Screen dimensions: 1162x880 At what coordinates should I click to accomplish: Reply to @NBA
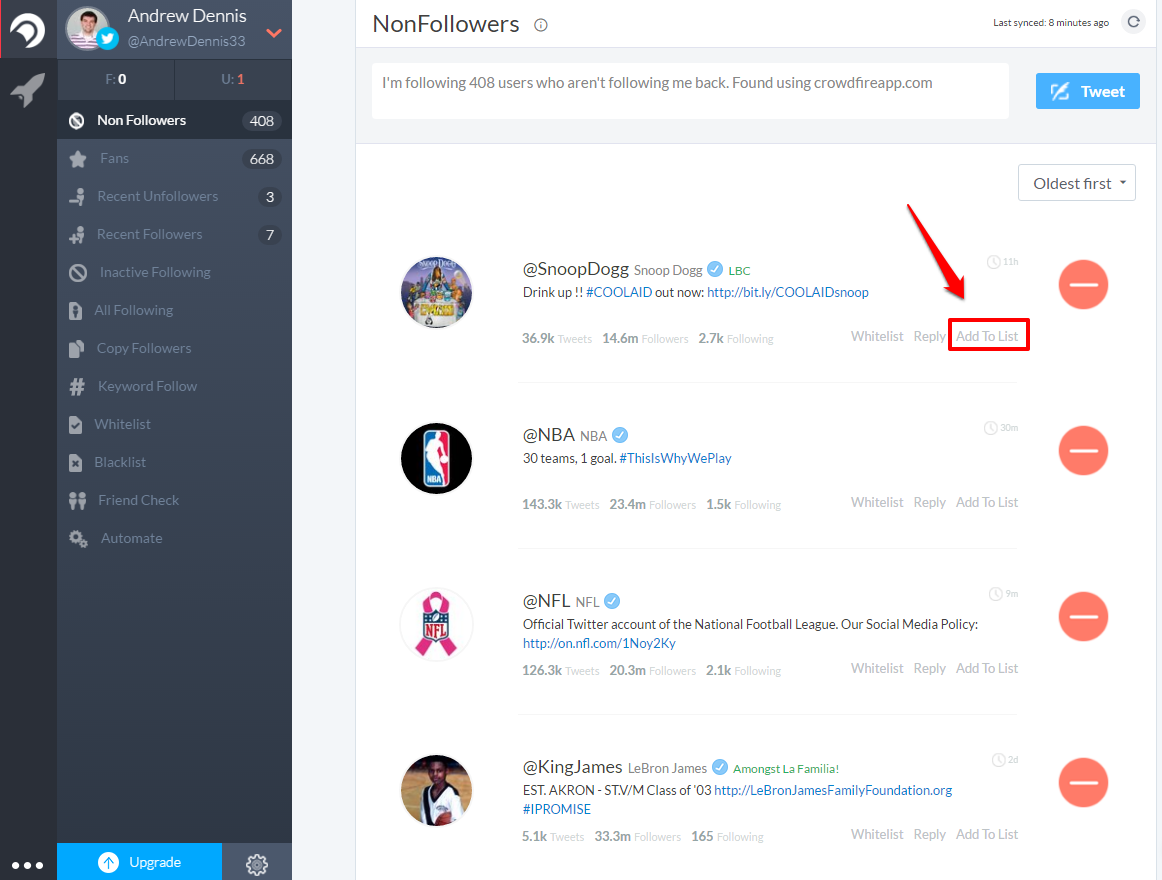(929, 503)
